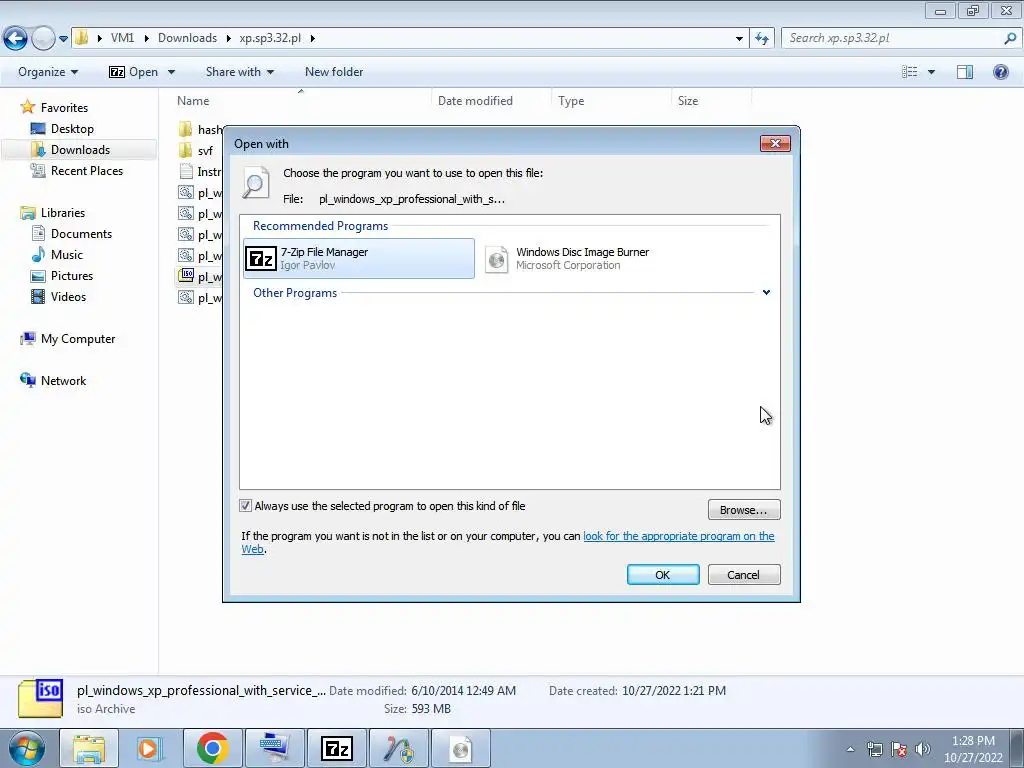1024x768 pixels.
Task: Select the highlighted iso file icon
Action: (186, 276)
